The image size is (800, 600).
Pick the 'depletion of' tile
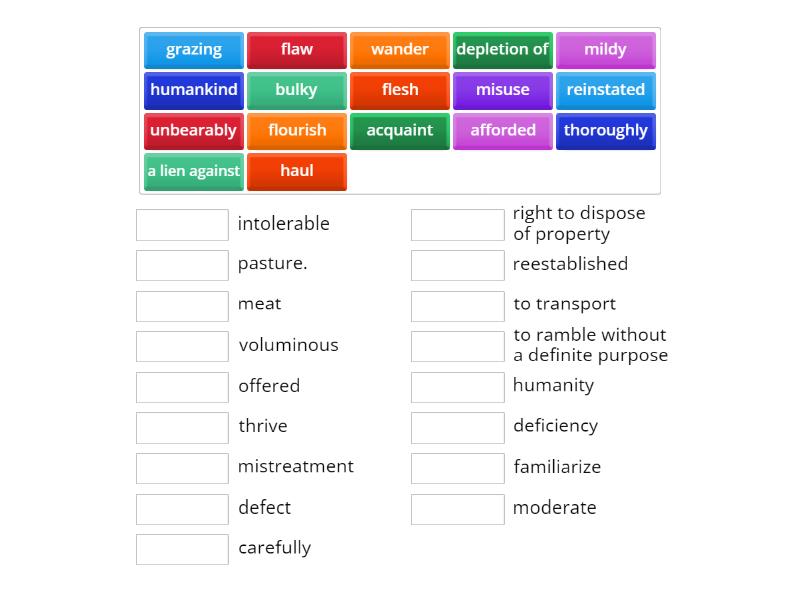[x=503, y=49]
